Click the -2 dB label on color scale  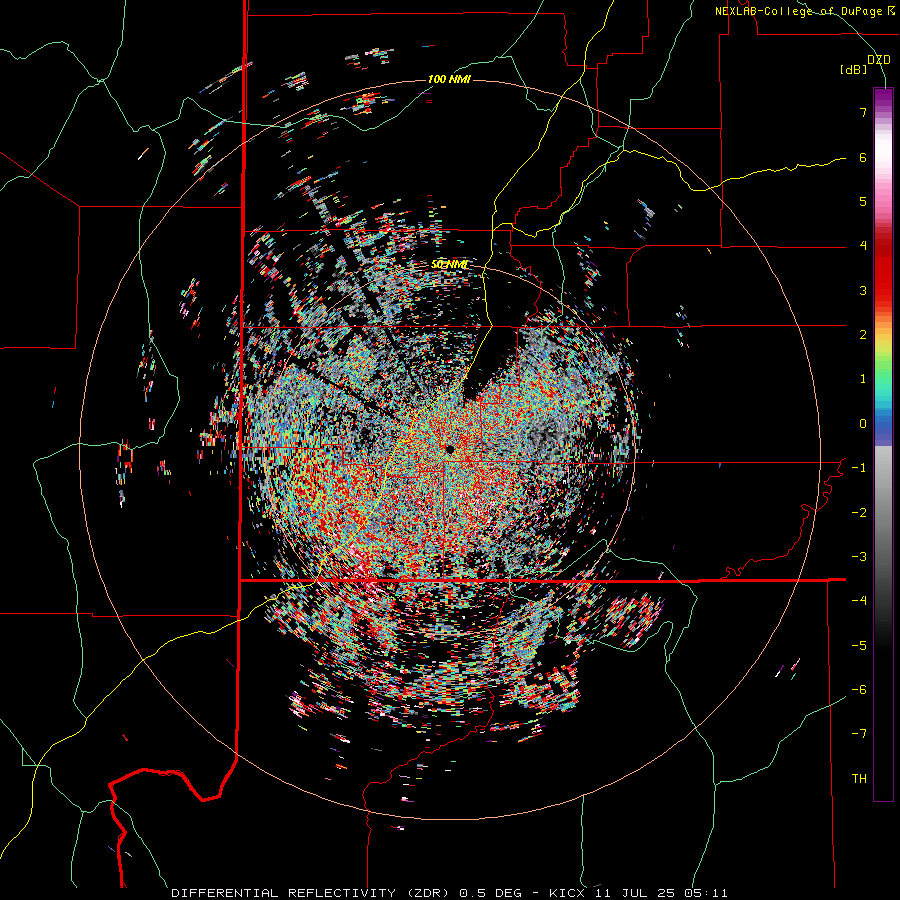pyautogui.click(x=859, y=512)
